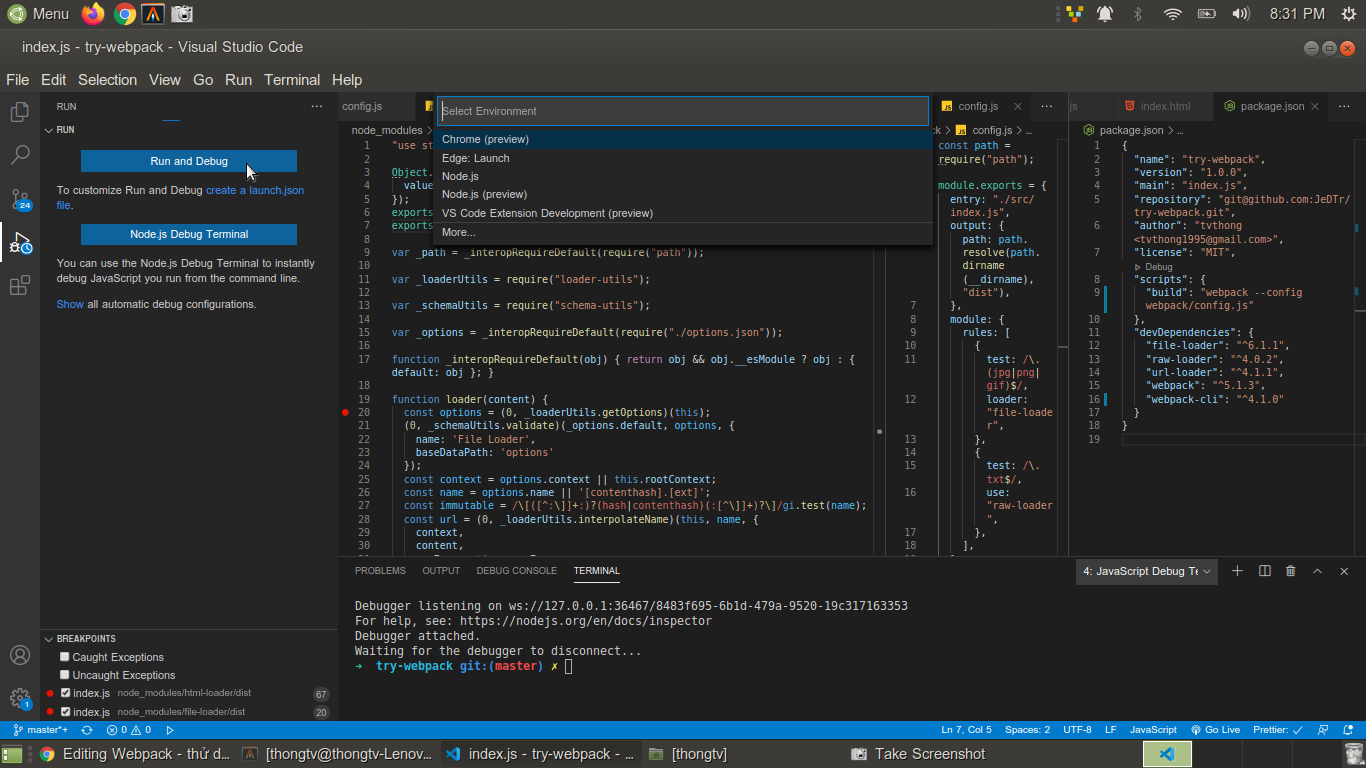Toggle index.js html-loader breakpoint checkbox

[x=65, y=693]
